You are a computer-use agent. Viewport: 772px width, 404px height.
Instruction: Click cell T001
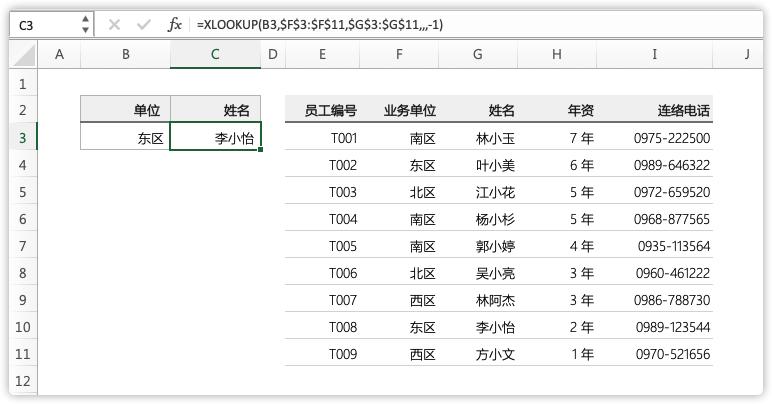click(322, 137)
